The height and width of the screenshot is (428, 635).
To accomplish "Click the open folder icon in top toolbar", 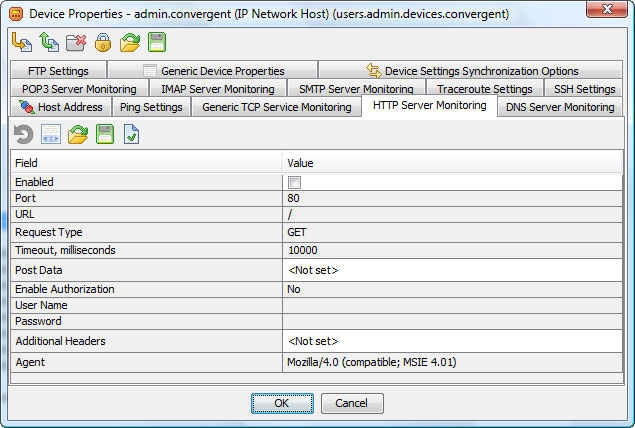I will click(x=130, y=43).
